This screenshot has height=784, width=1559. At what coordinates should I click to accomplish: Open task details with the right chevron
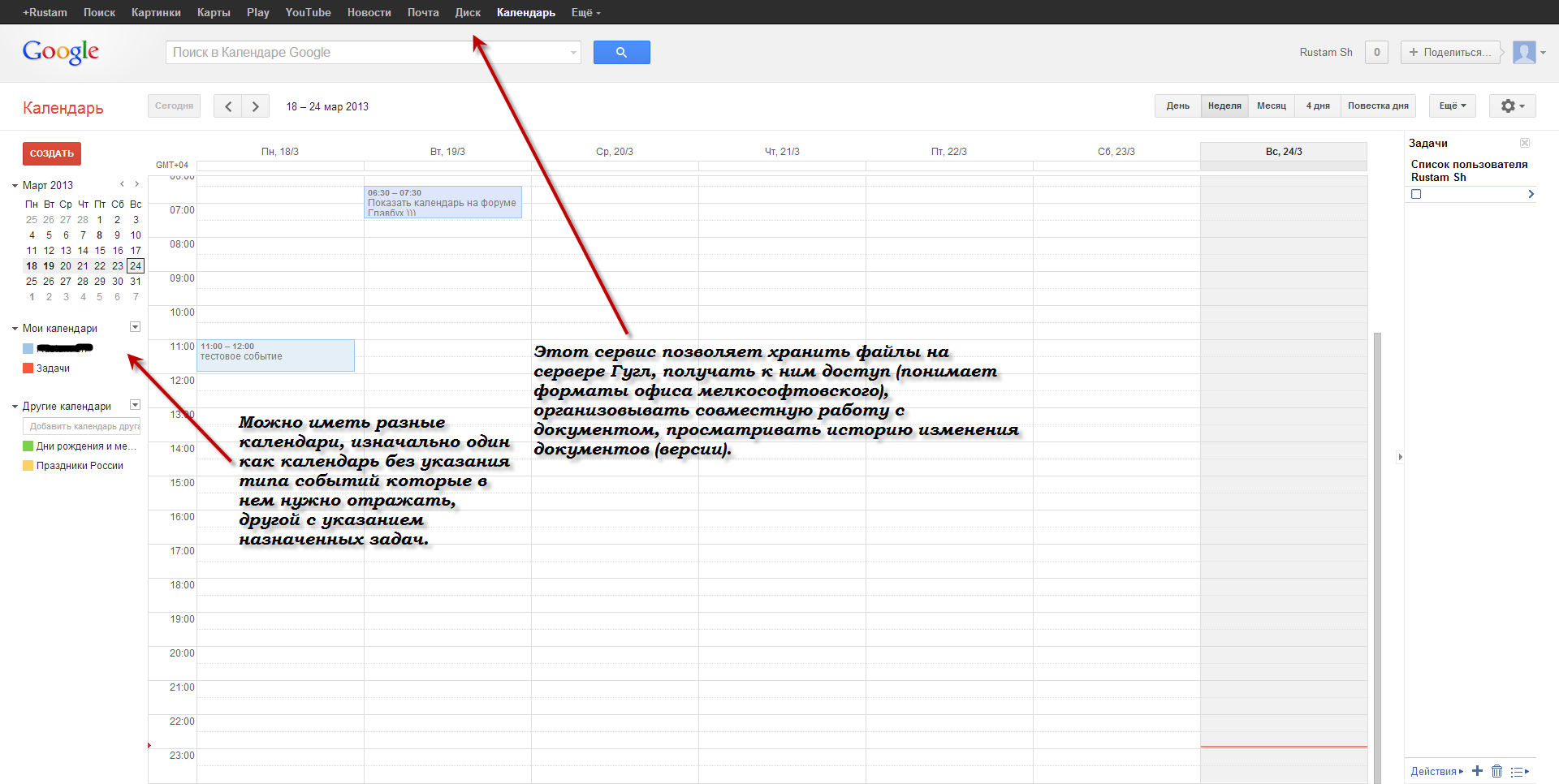tap(1531, 194)
